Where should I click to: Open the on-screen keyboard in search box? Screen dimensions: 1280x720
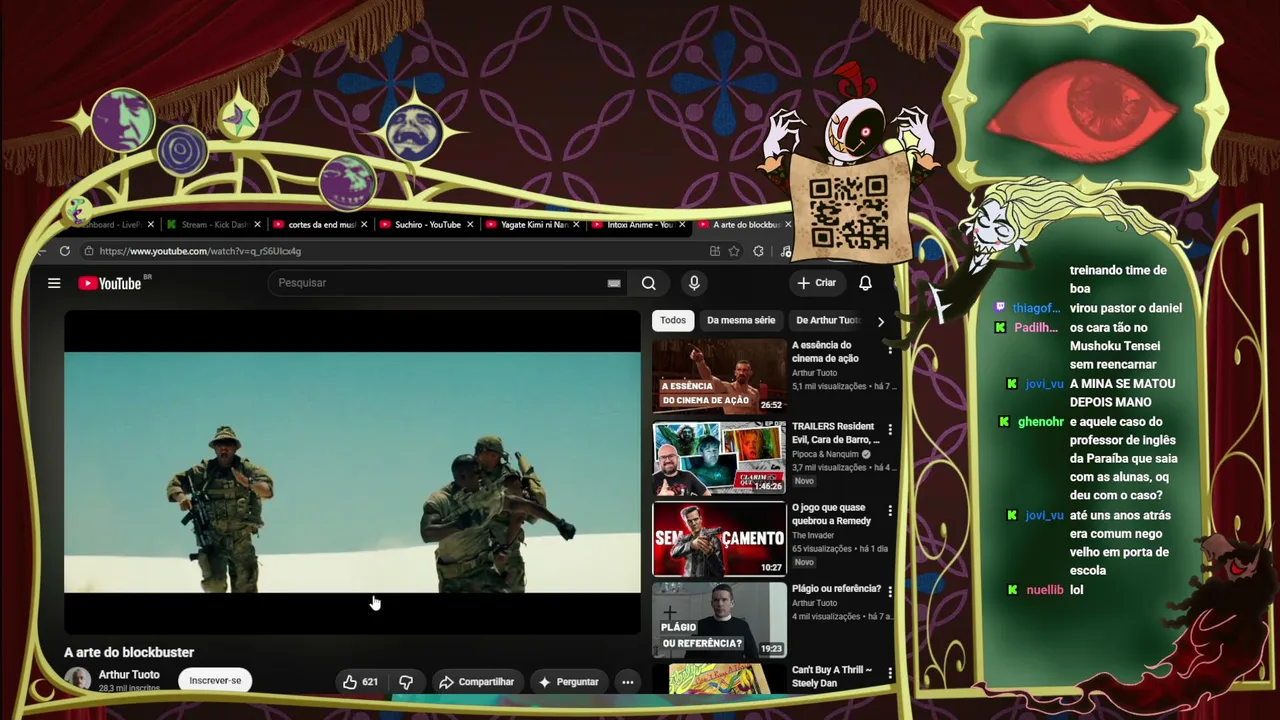pos(614,283)
